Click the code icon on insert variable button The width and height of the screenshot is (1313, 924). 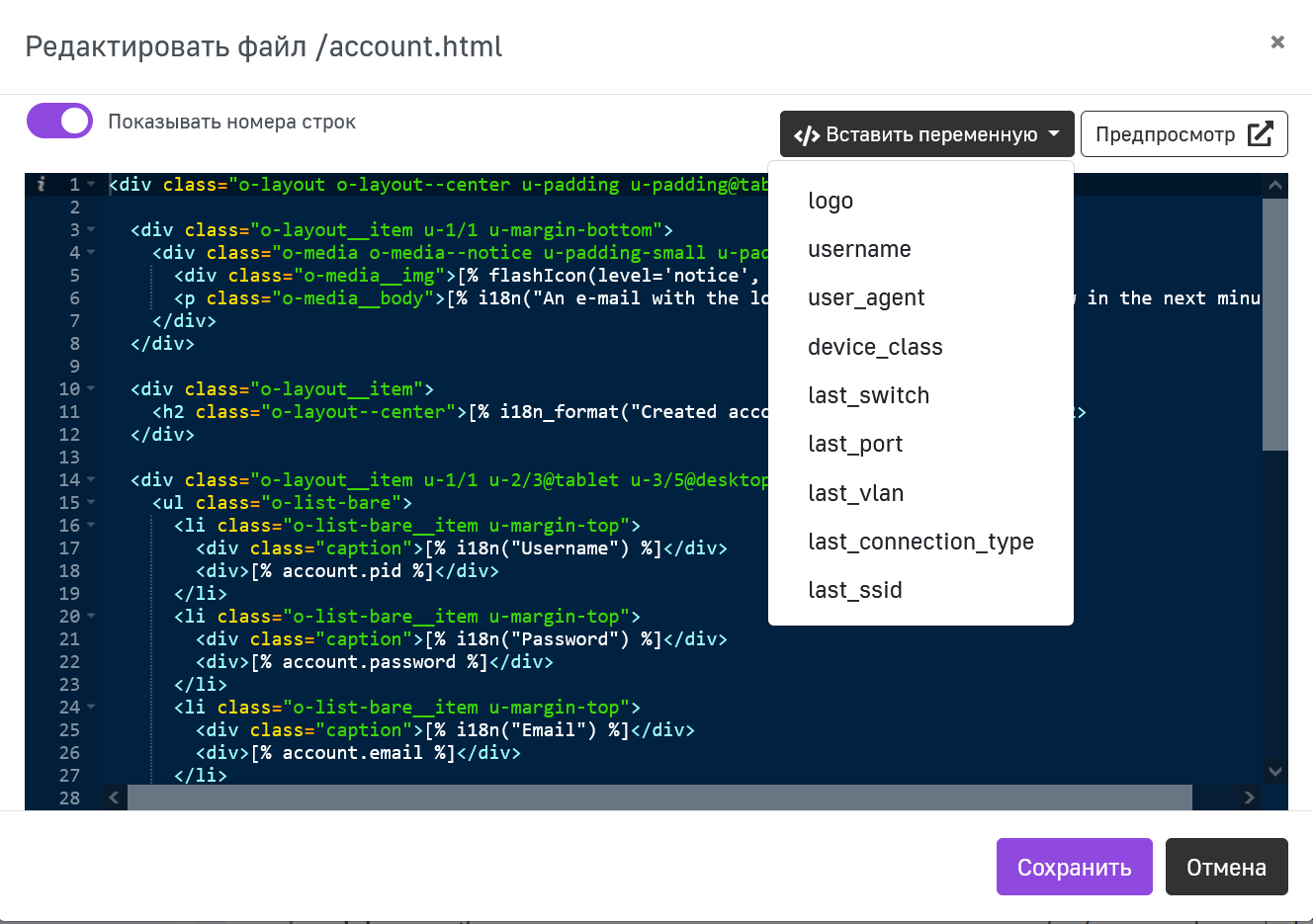coord(807,135)
